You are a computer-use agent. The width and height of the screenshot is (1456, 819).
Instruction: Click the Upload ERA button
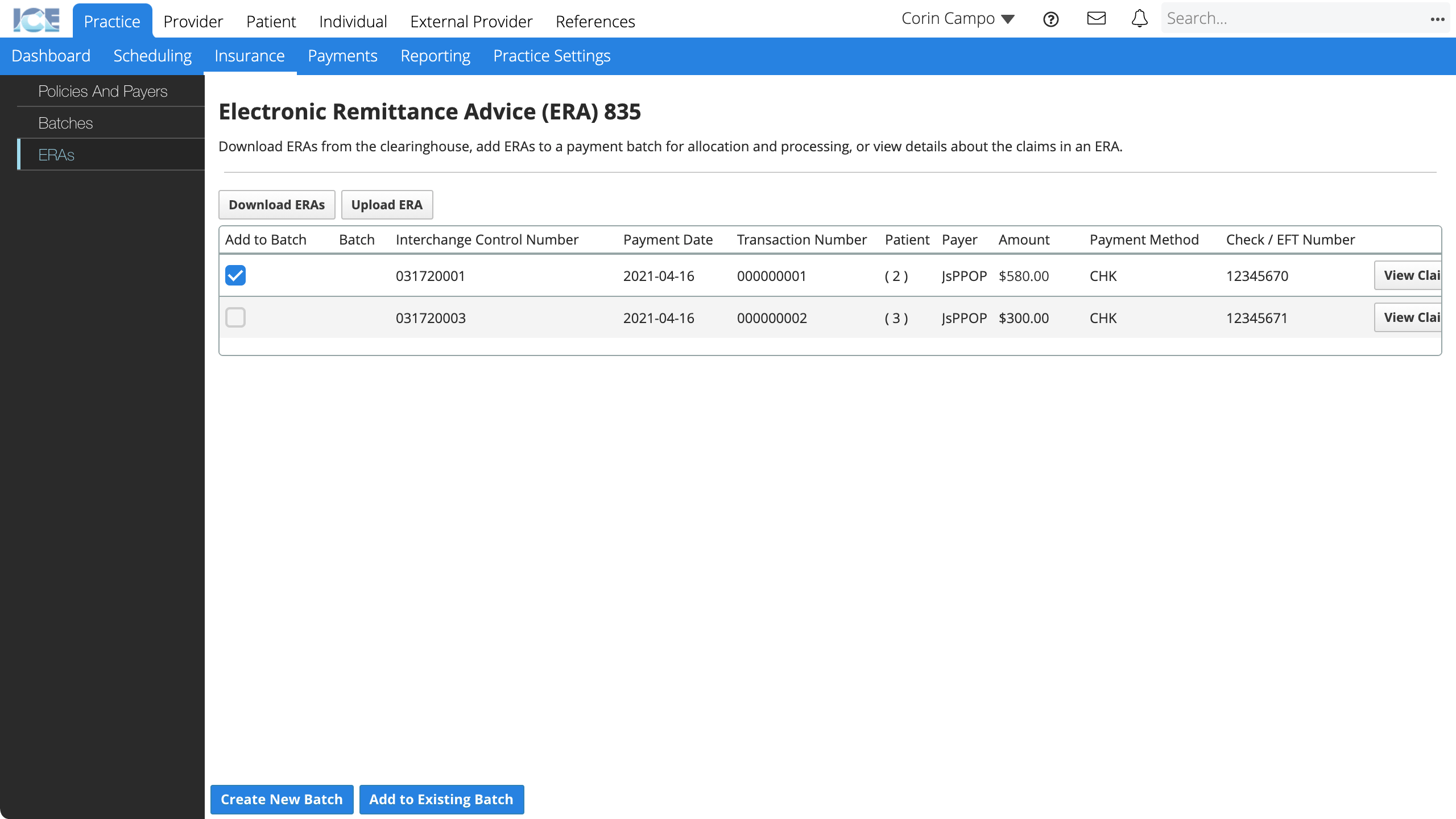[x=387, y=204]
